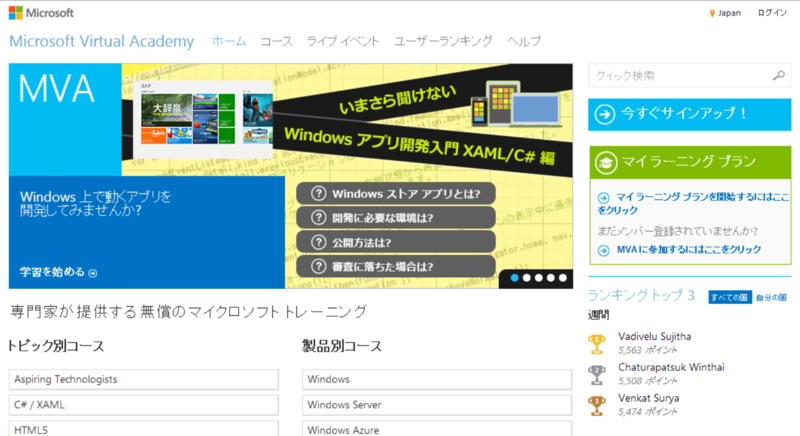
Task: Click the ログイン link
Action: pyautogui.click(x=772, y=13)
